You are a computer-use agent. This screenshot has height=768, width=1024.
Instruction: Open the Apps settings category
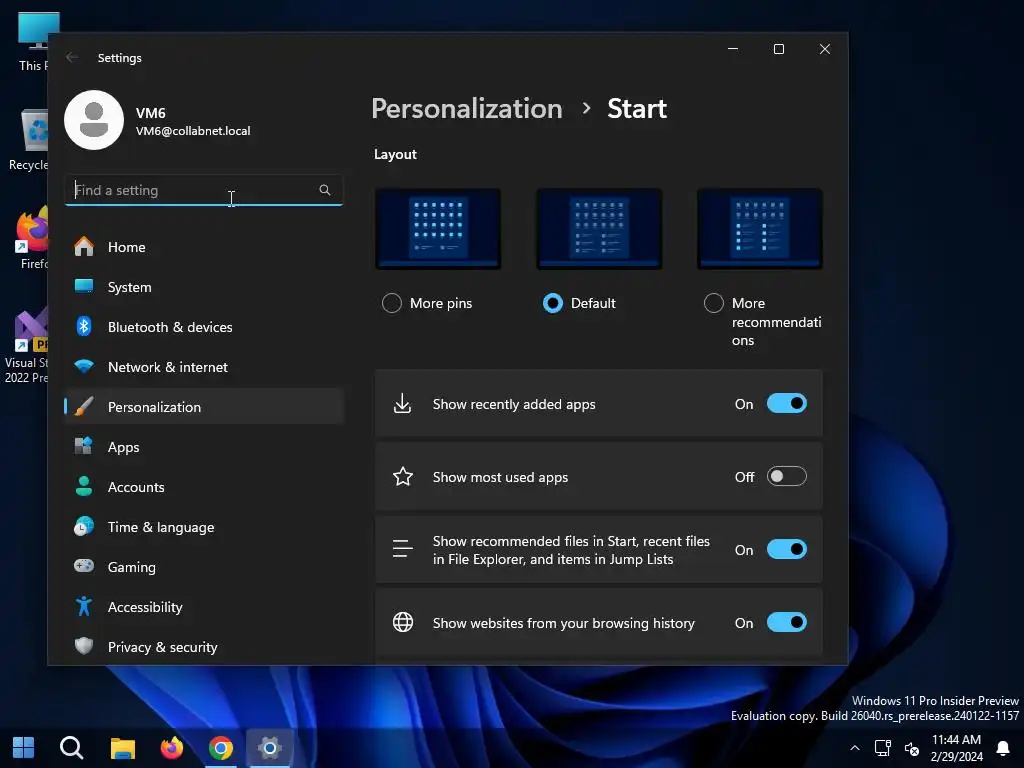click(204, 447)
